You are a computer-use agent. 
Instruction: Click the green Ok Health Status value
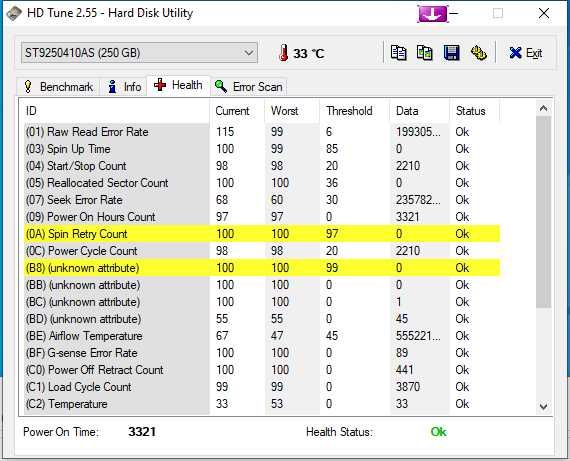tap(438, 432)
